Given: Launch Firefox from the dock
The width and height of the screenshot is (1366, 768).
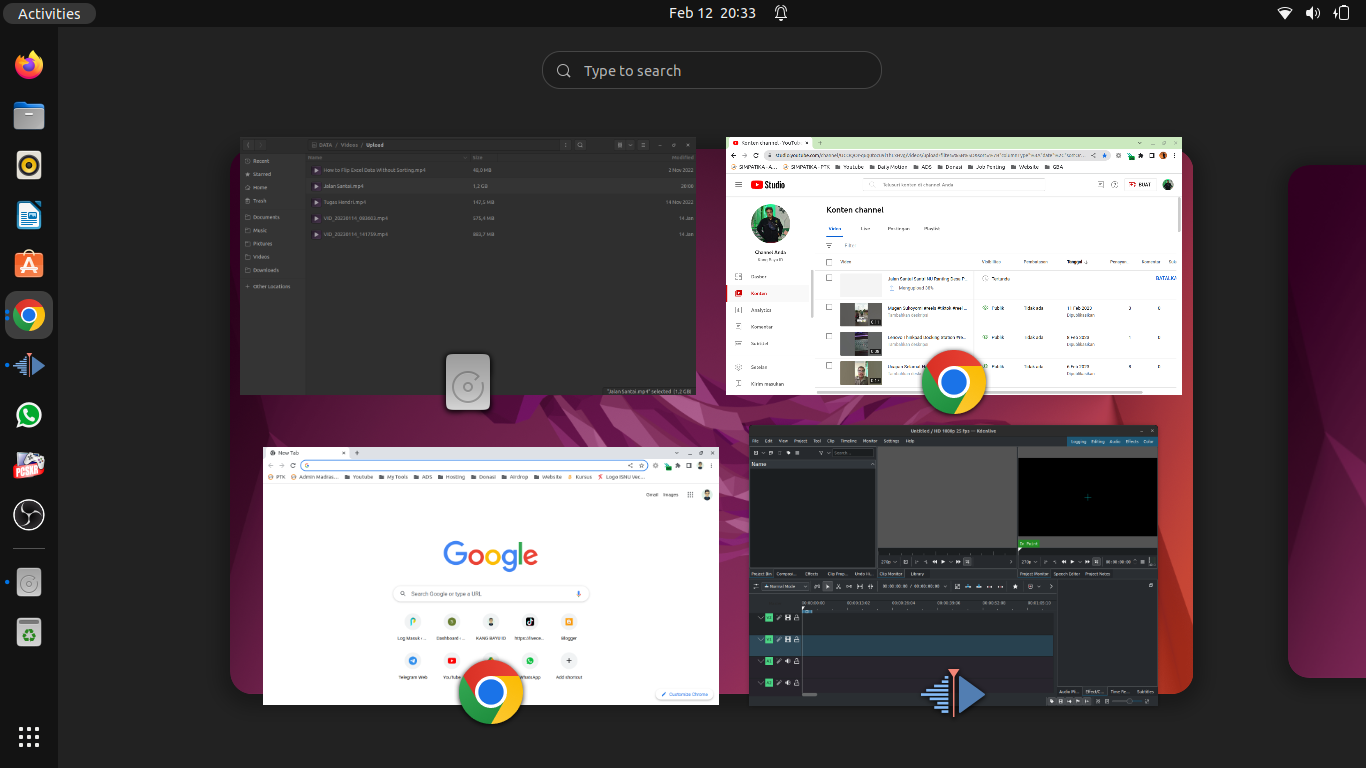Looking at the screenshot, I should (29, 66).
